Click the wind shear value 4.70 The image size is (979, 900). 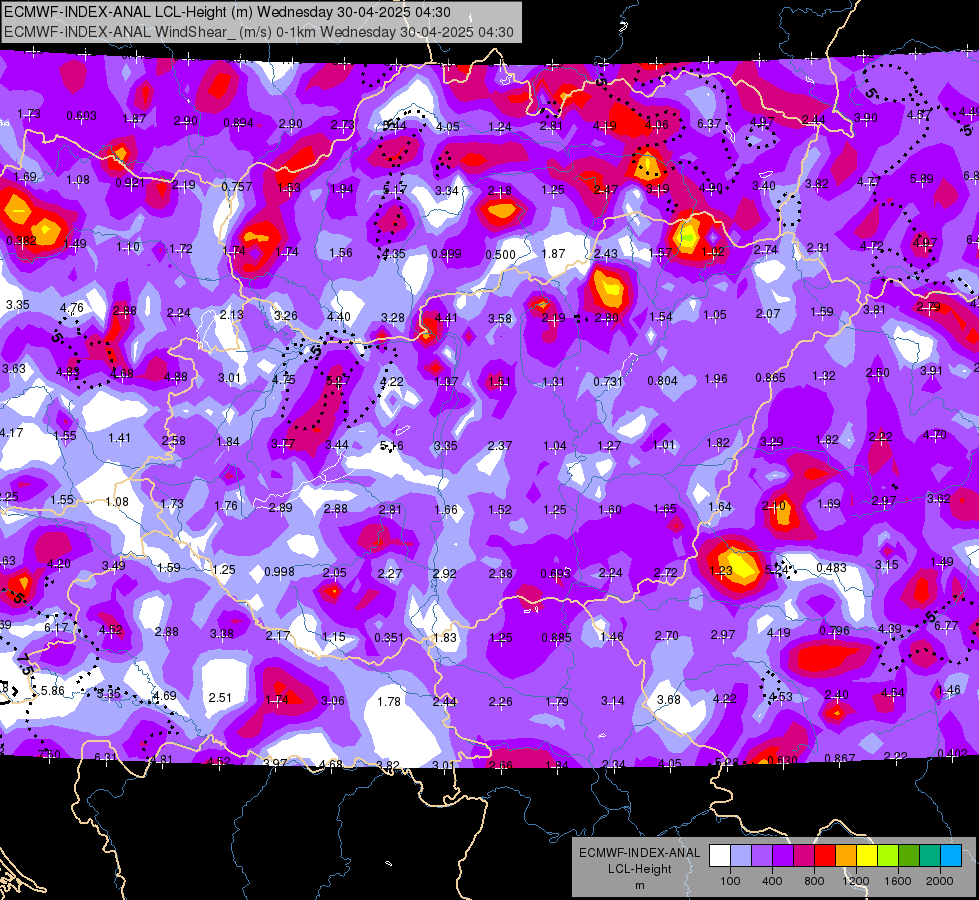point(934,435)
